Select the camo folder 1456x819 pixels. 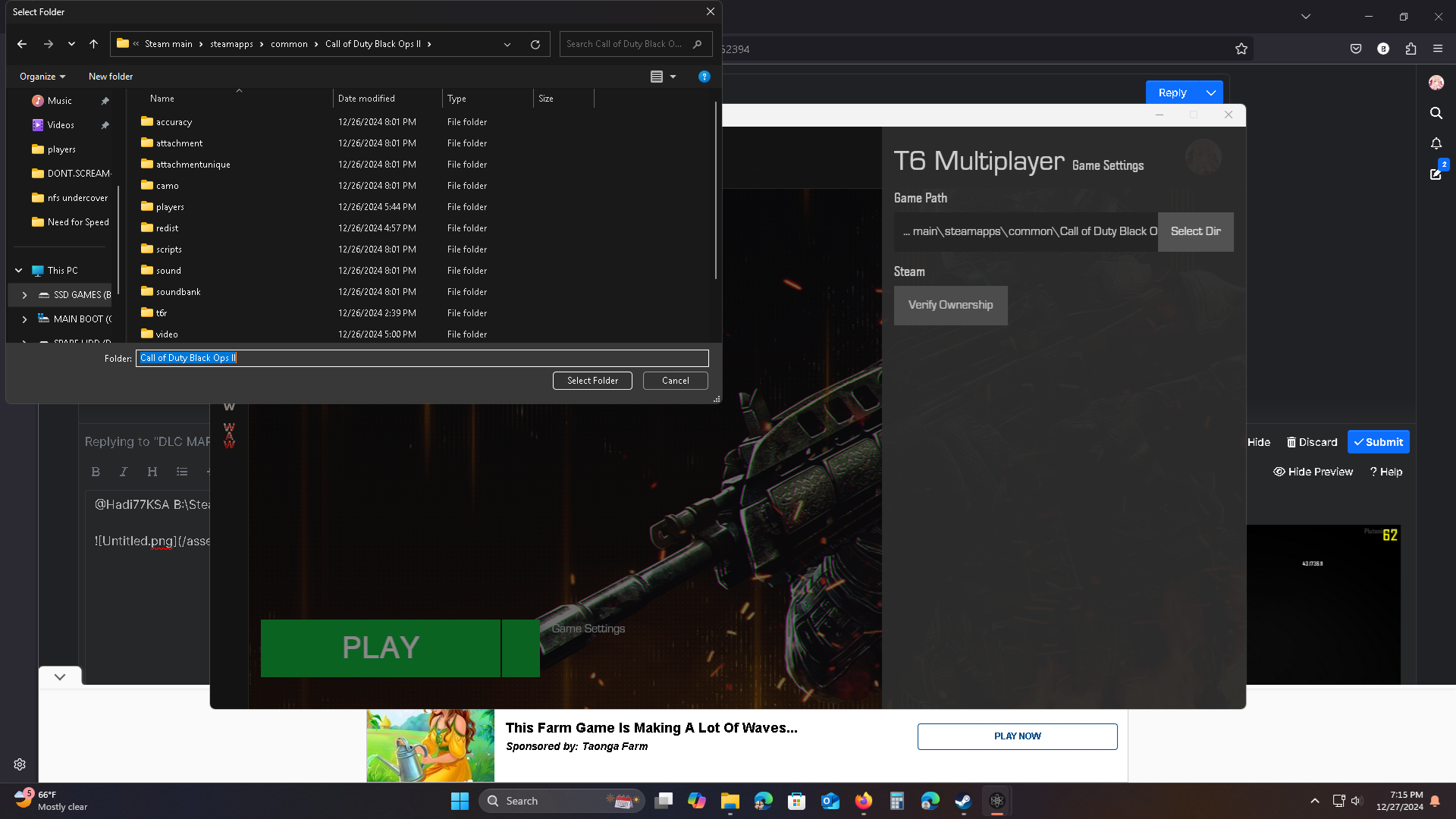[167, 186]
